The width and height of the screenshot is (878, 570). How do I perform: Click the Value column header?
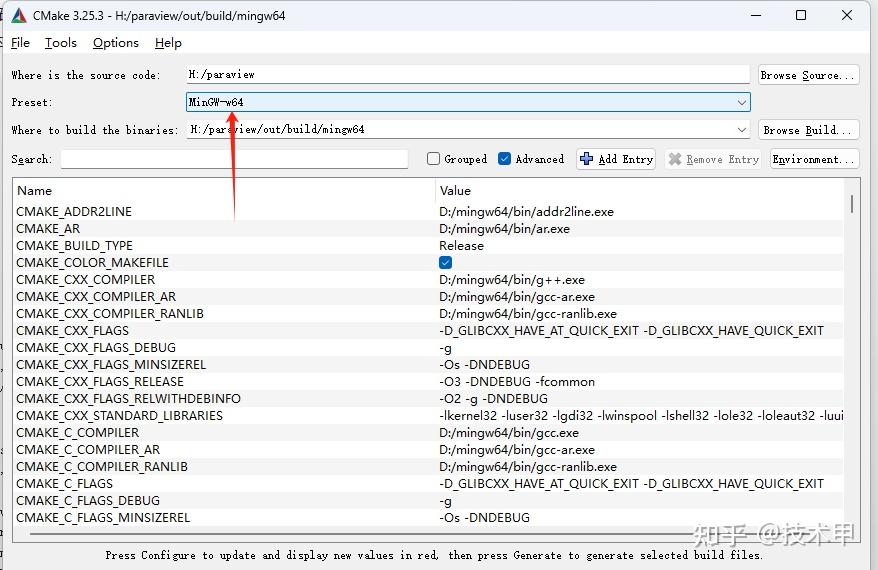455,190
